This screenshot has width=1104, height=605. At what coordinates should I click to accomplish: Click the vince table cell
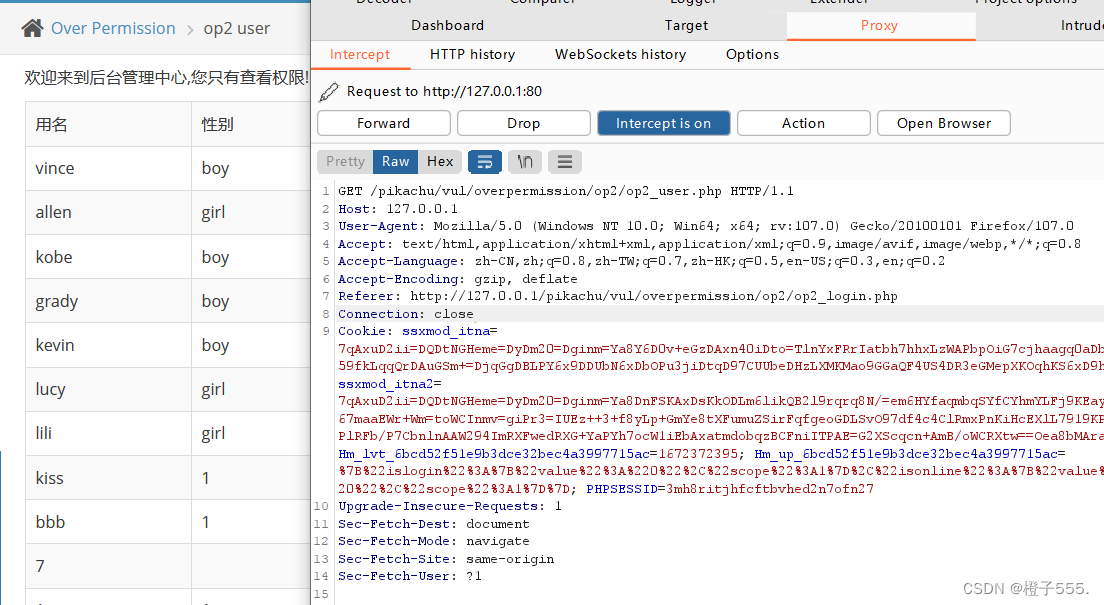(x=108, y=168)
